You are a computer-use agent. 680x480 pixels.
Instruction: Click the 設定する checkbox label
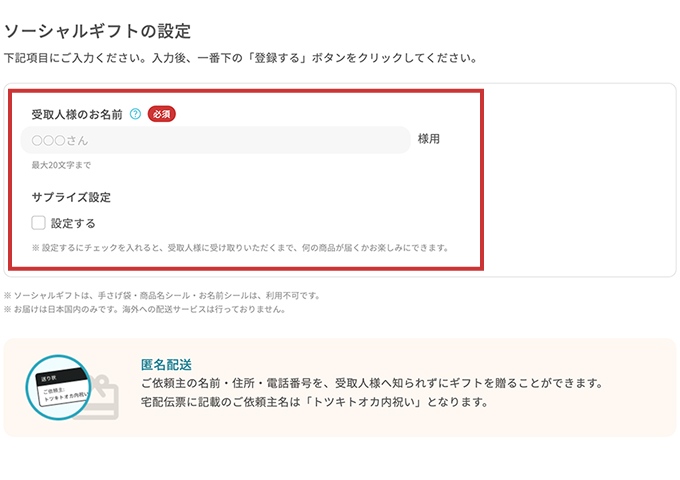pos(73,223)
